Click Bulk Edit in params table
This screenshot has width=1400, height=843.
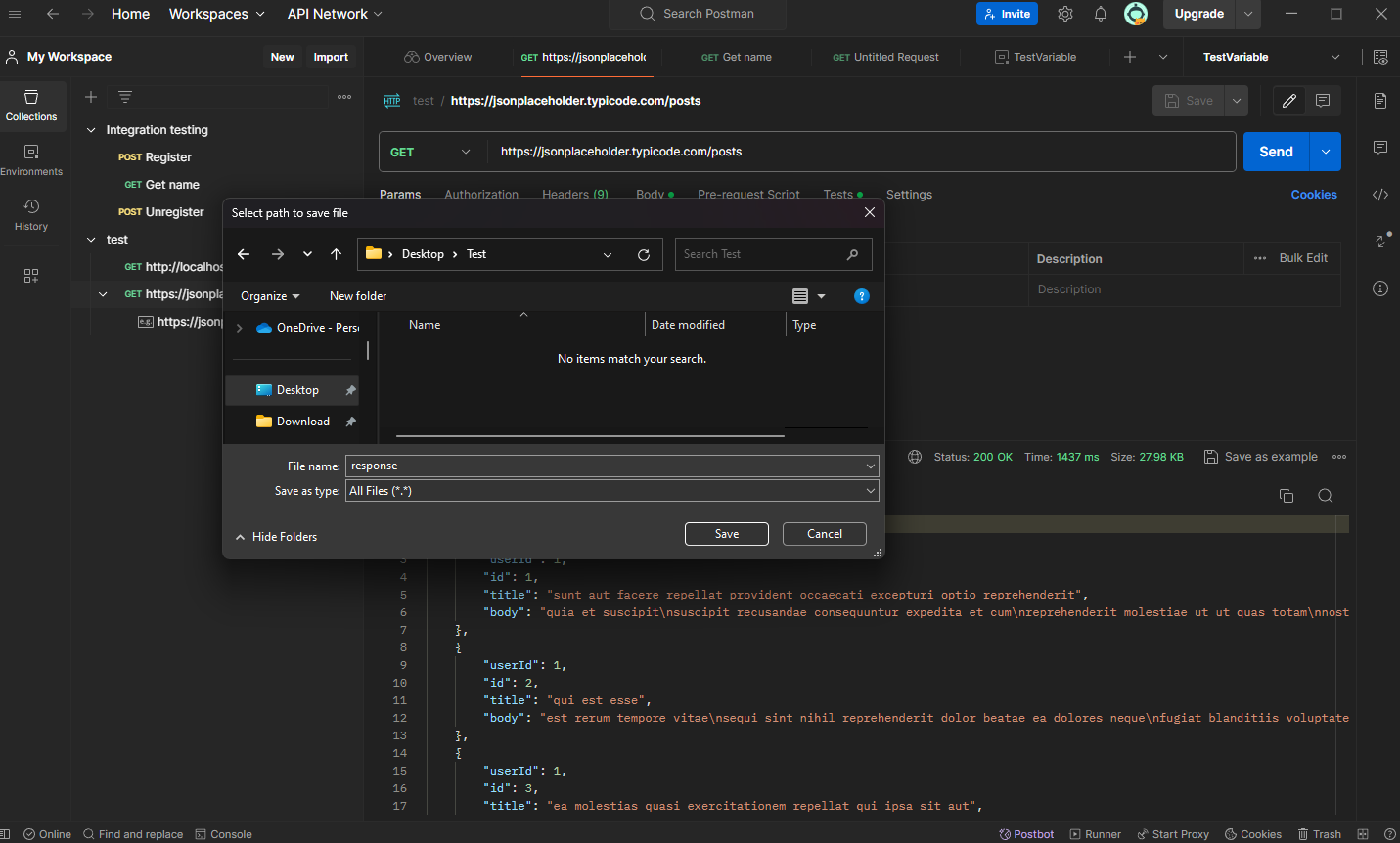1303,258
